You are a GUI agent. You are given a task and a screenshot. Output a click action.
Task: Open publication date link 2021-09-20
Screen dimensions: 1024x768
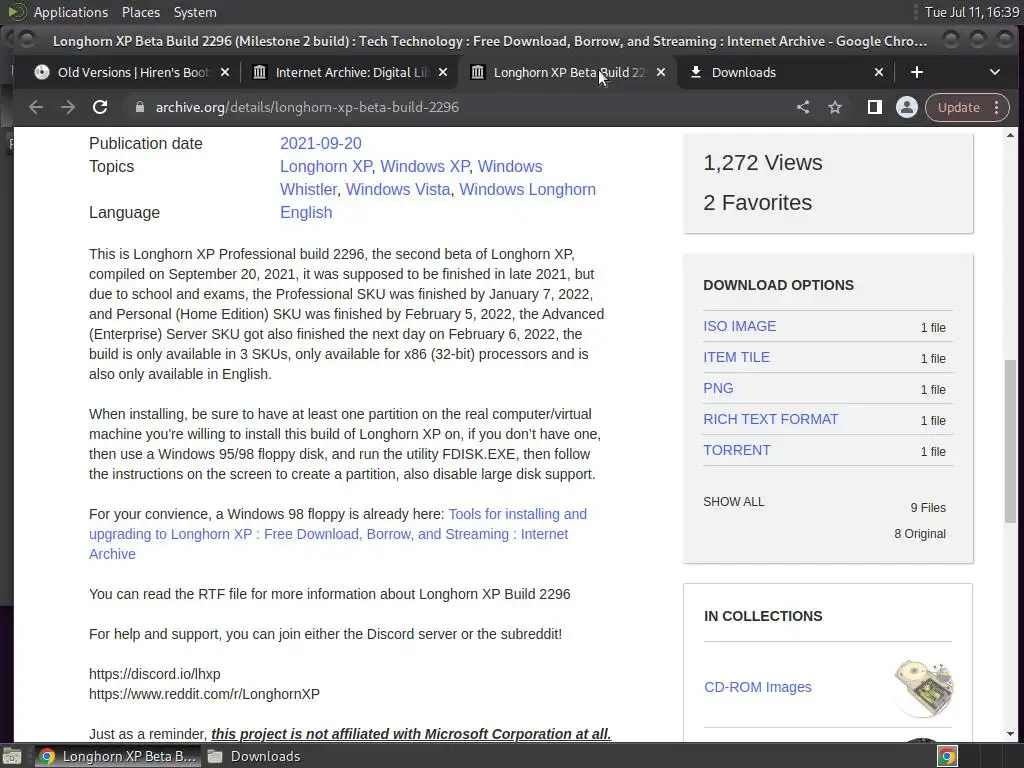(321, 143)
